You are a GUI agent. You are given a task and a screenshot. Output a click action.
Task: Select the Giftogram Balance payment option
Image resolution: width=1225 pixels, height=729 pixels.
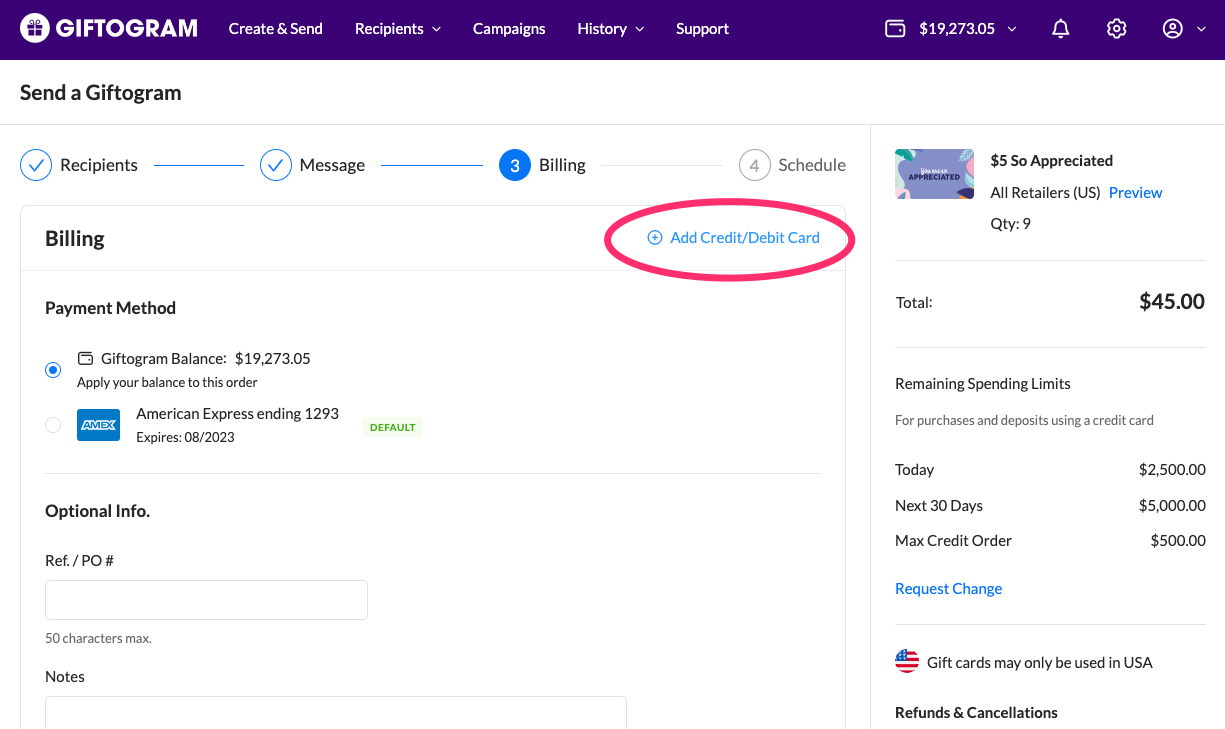click(x=53, y=370)
